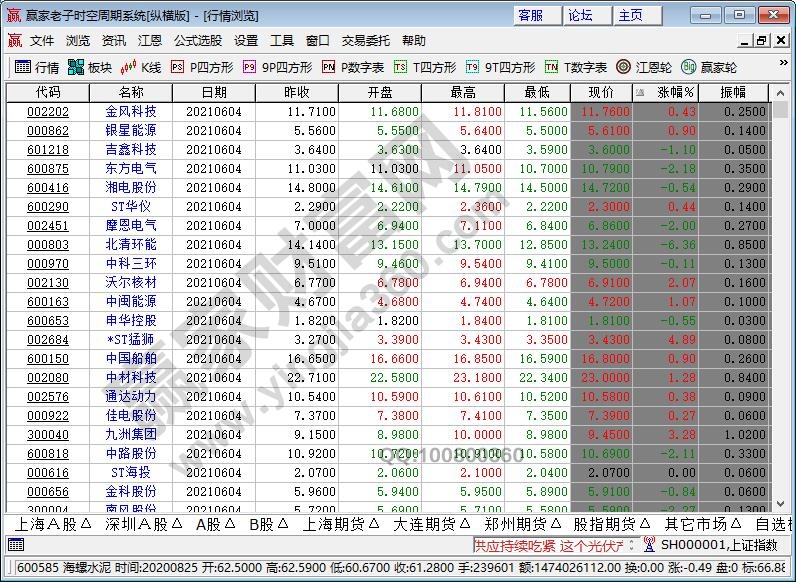Click the 客服 button in title bar
The image size is (796, 582).
tap(531, 15)
